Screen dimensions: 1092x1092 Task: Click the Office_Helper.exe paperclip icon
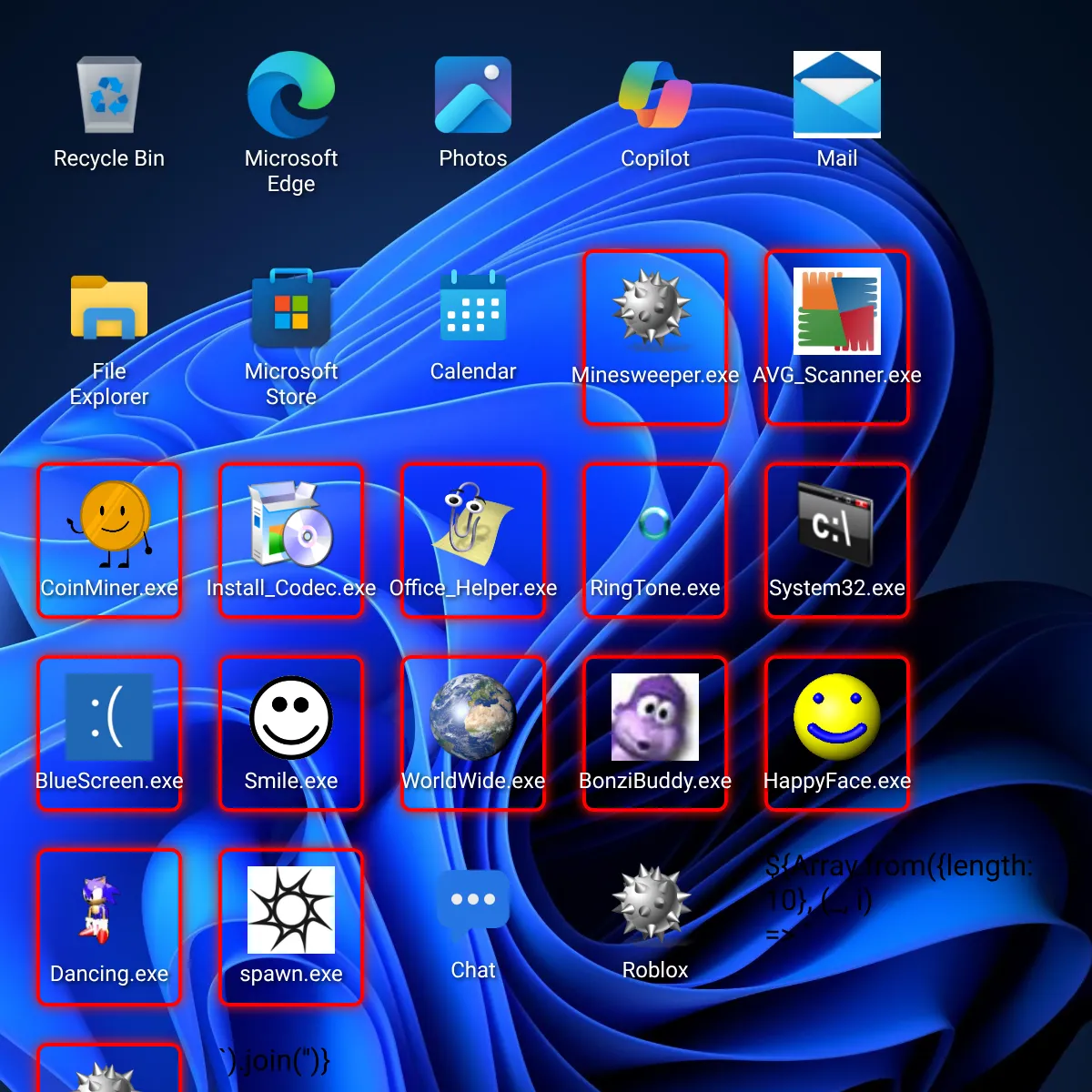473,524
